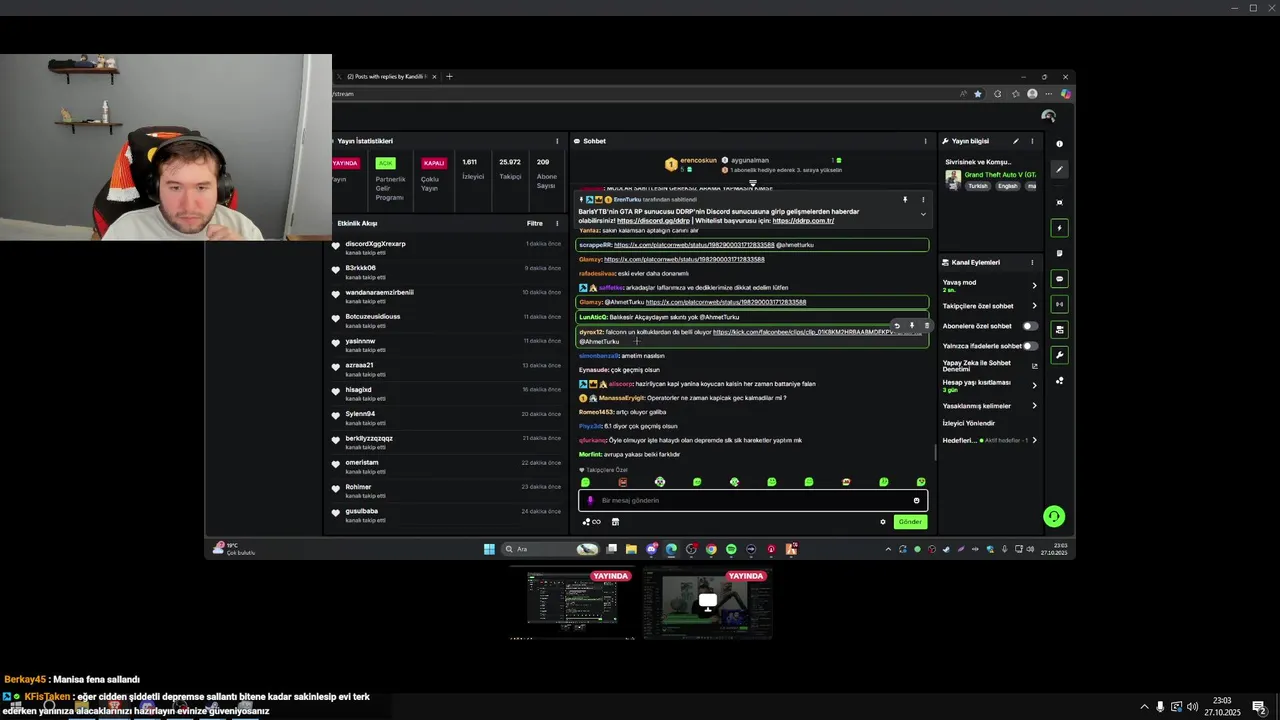Screen dimensions: 1280x720
Task: Open scrappeRR's x.com status link
Action: (x=694, y=245)
